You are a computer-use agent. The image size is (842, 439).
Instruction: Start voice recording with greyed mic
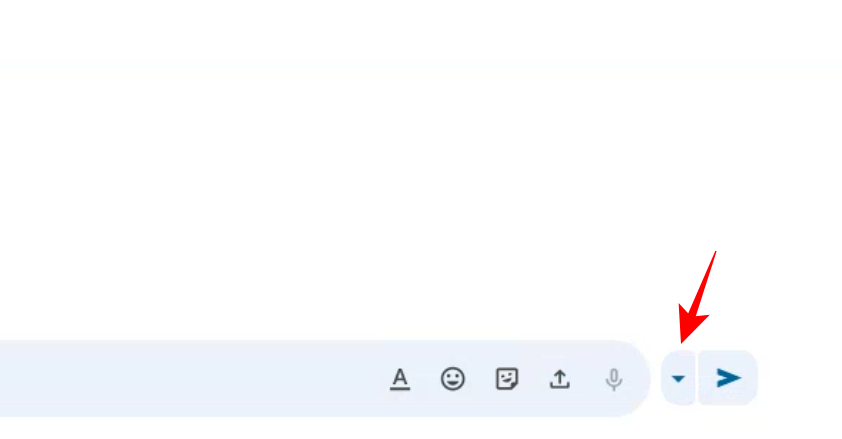pos(614,379)
